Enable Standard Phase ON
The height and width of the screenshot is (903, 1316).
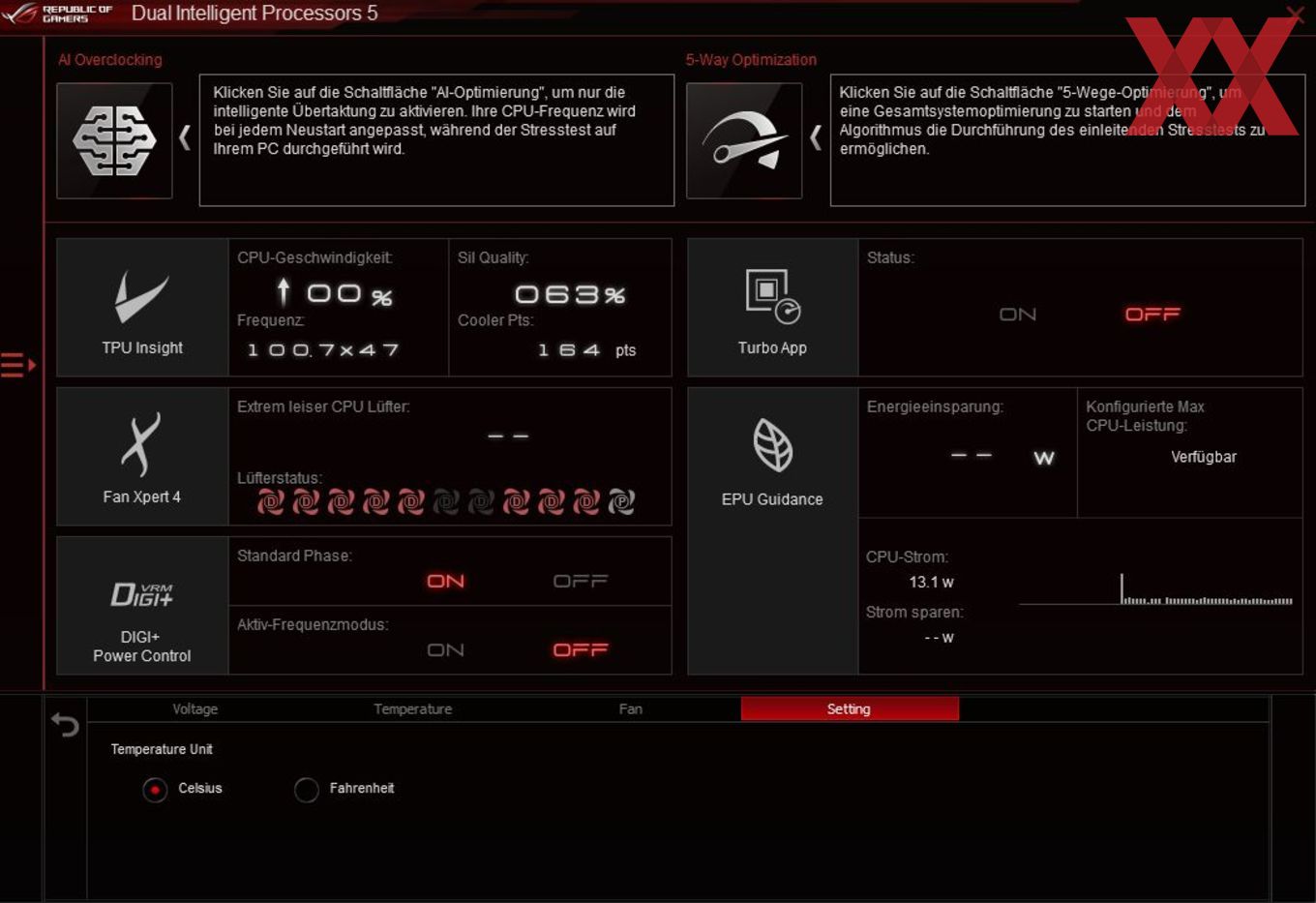click(x=446, y=581)
